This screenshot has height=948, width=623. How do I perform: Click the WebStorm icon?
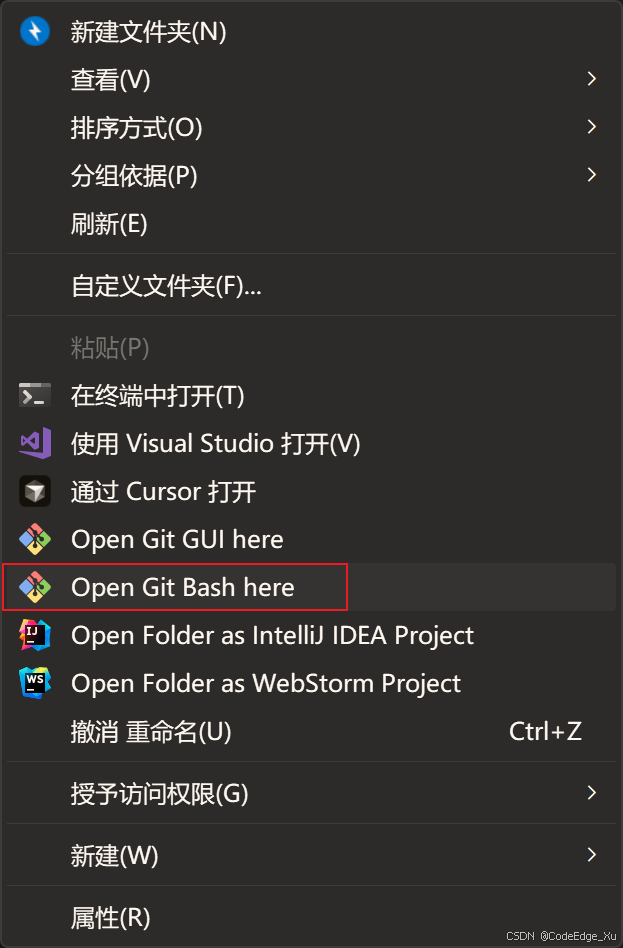34,683
